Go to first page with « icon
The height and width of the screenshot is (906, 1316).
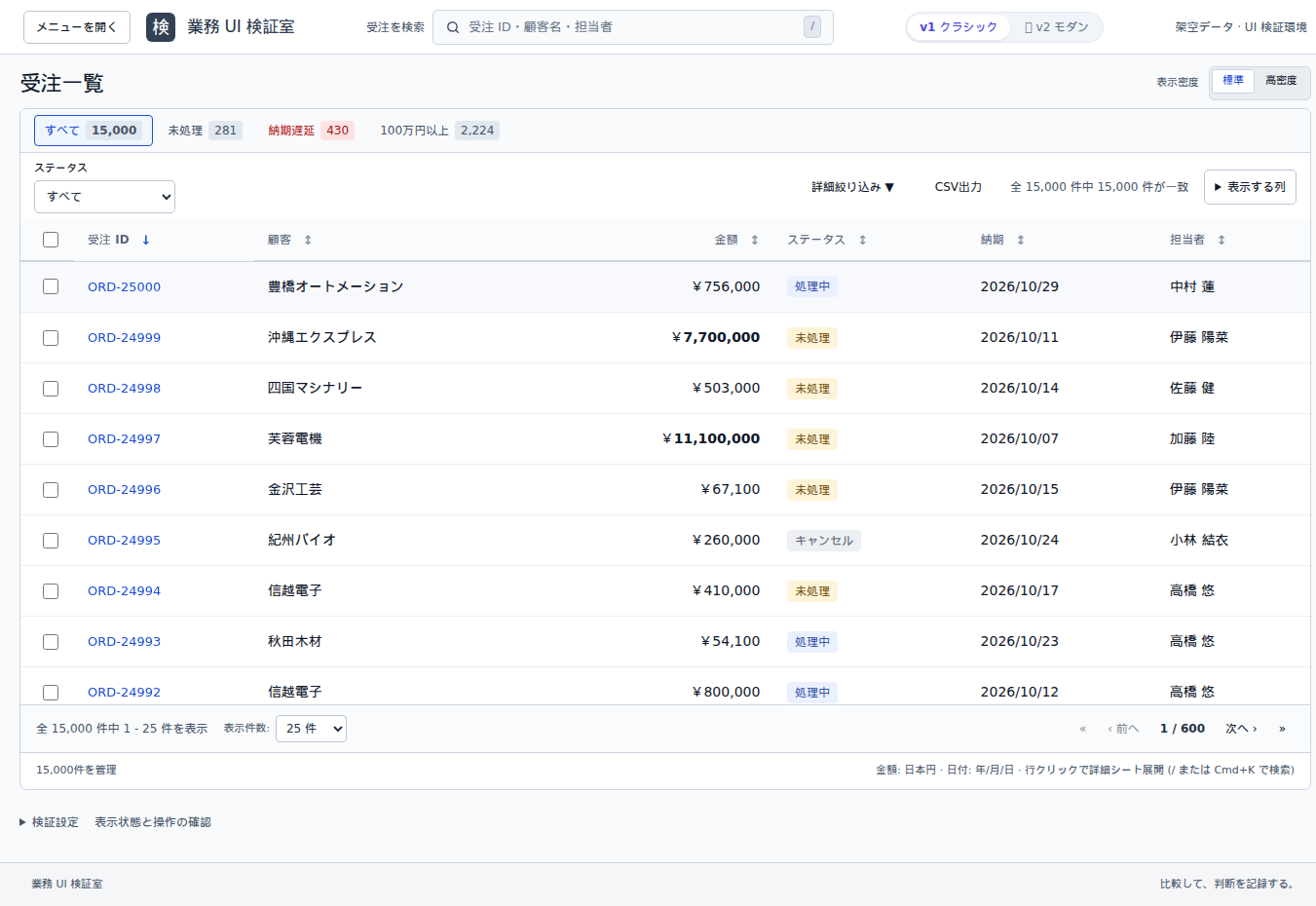point(1082,729)
